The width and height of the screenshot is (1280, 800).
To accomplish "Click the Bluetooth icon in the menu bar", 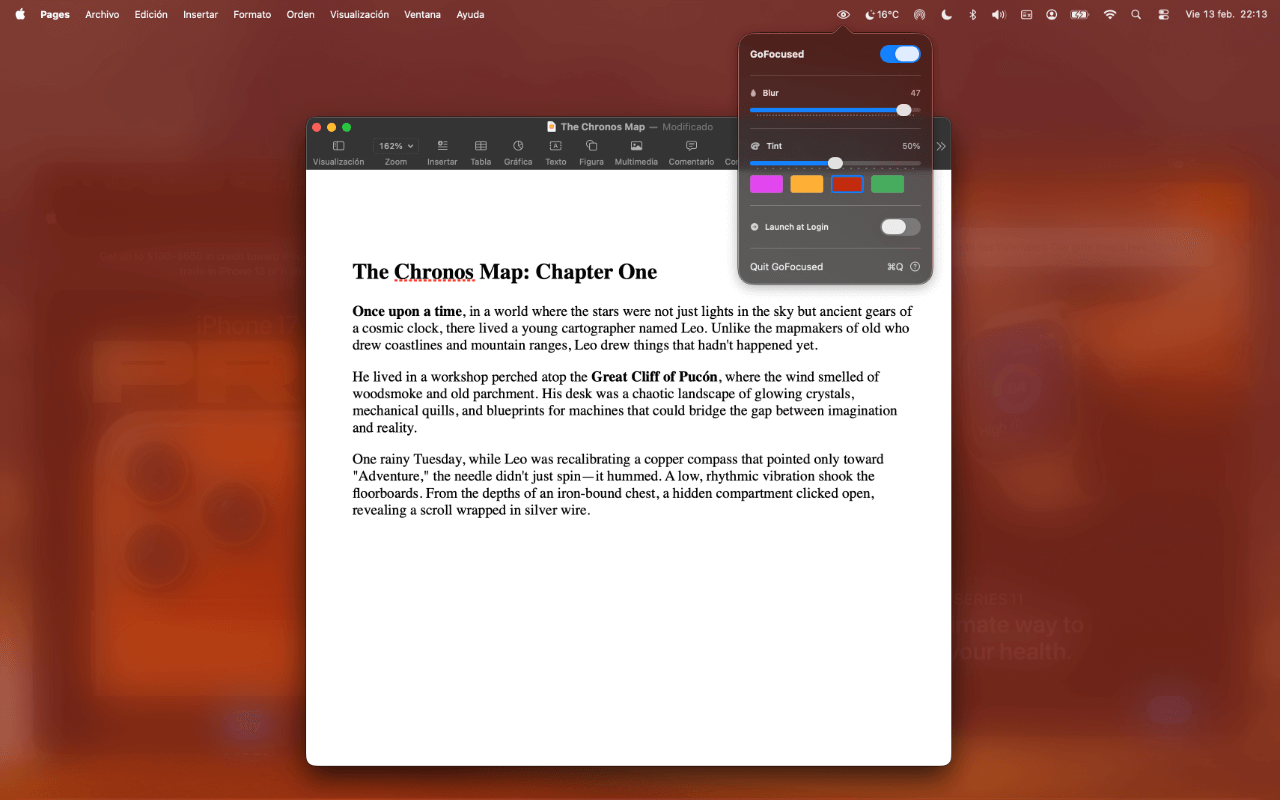I will [x=972, y=14].
